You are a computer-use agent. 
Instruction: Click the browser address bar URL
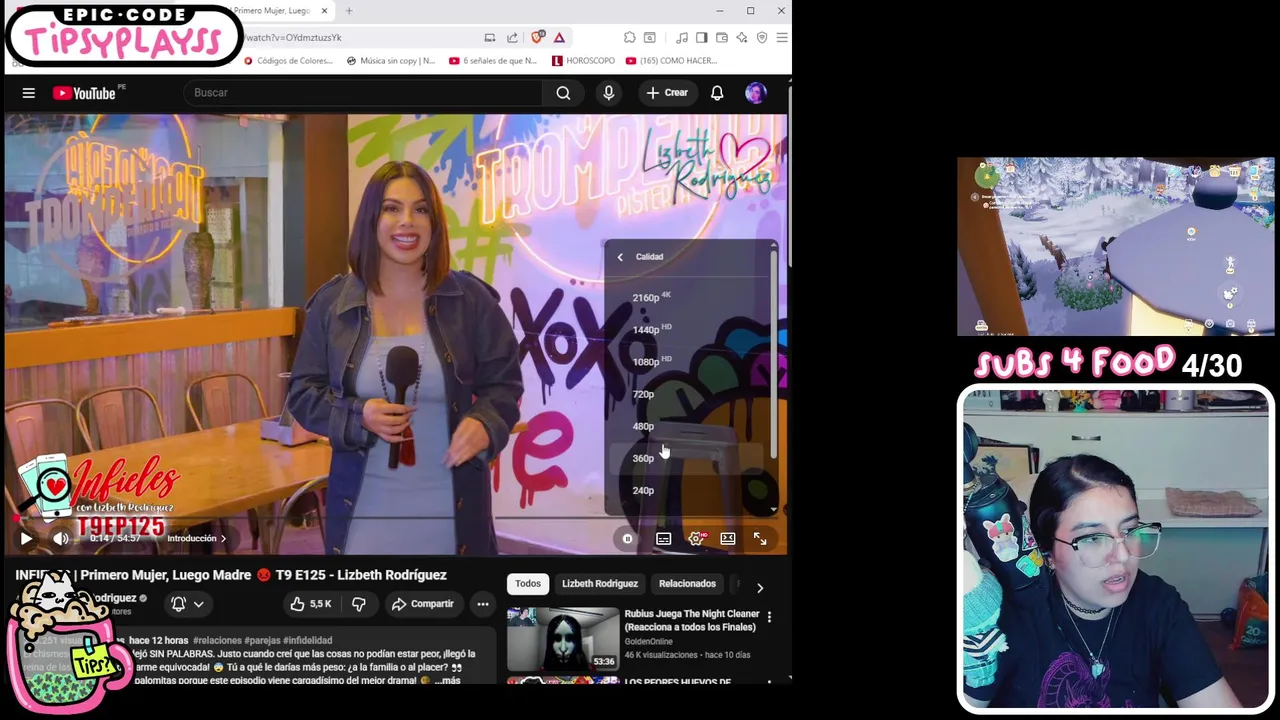tap(293, 38)
